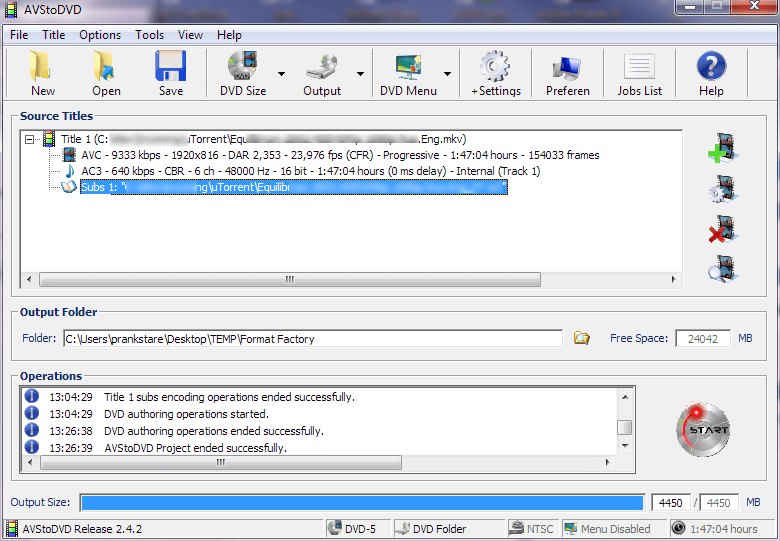This screenshot has width=780, height=541.
Task: Open the Options menu
Action: (x=100, y=35)
